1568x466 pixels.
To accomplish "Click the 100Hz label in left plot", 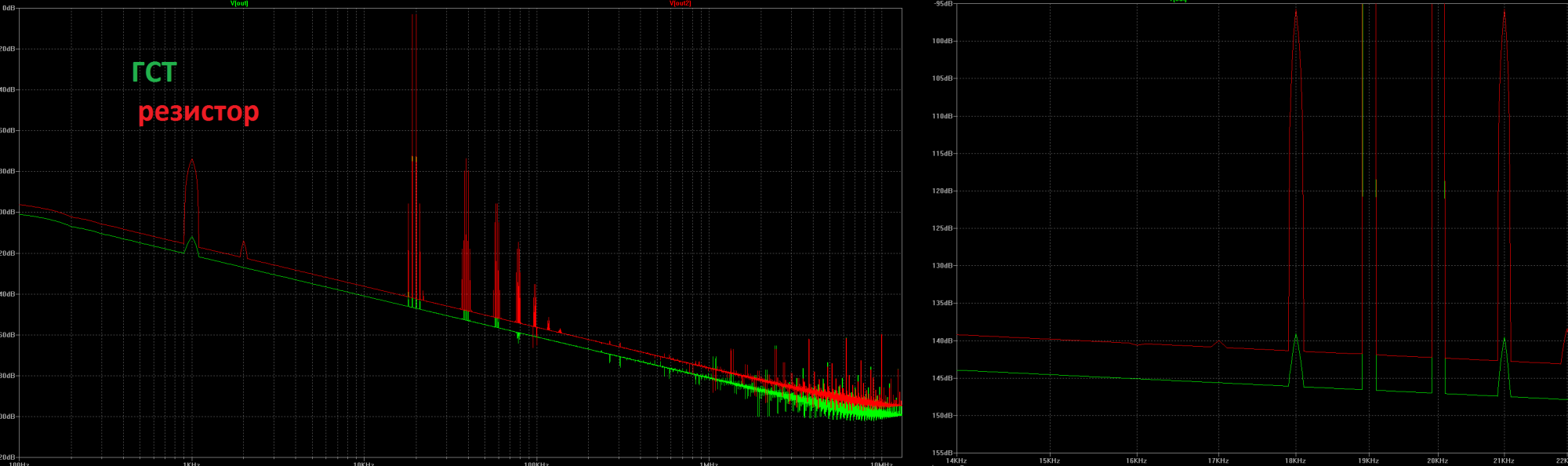I will [x=20, y=464].
